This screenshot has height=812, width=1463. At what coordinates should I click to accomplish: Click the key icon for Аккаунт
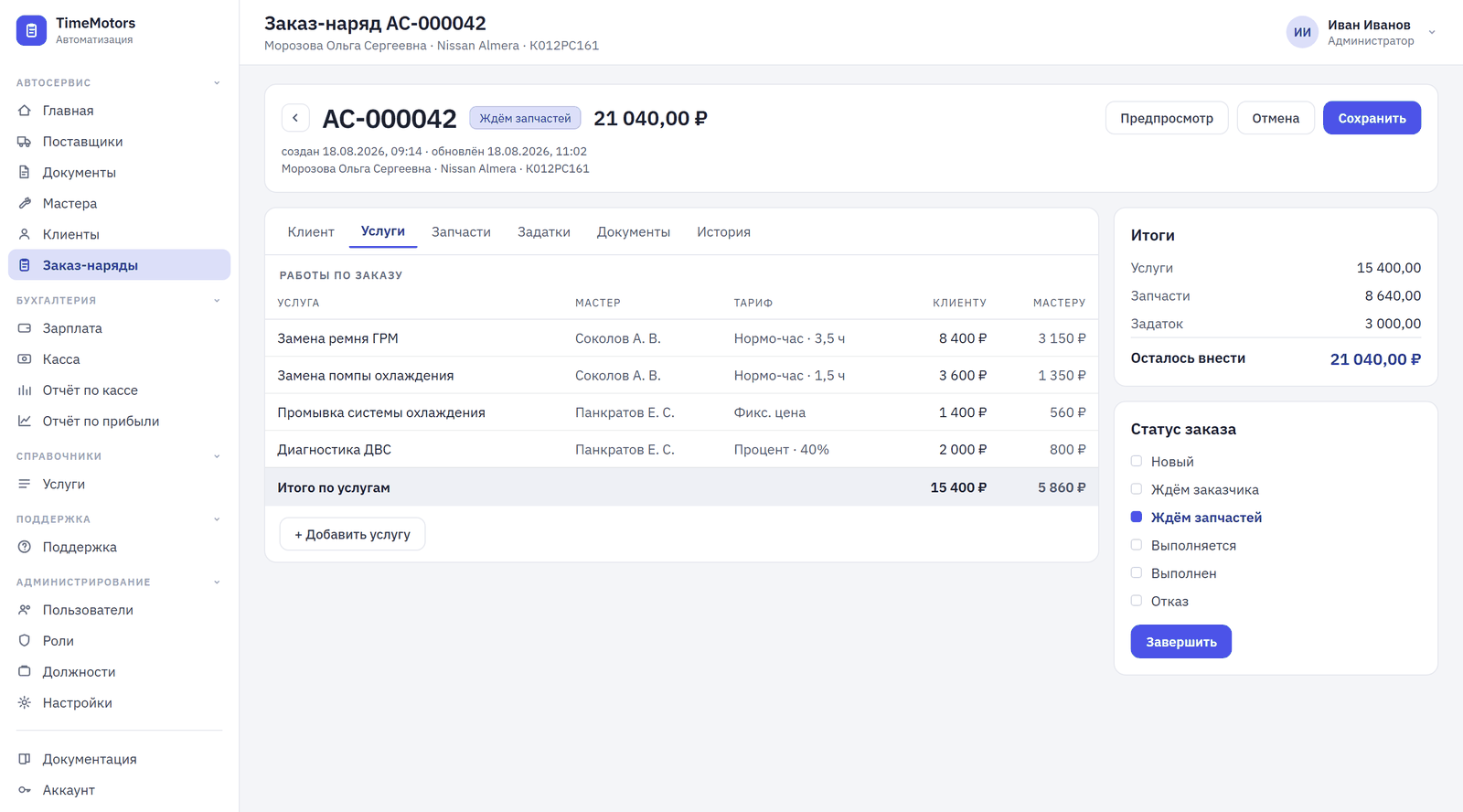25,791
